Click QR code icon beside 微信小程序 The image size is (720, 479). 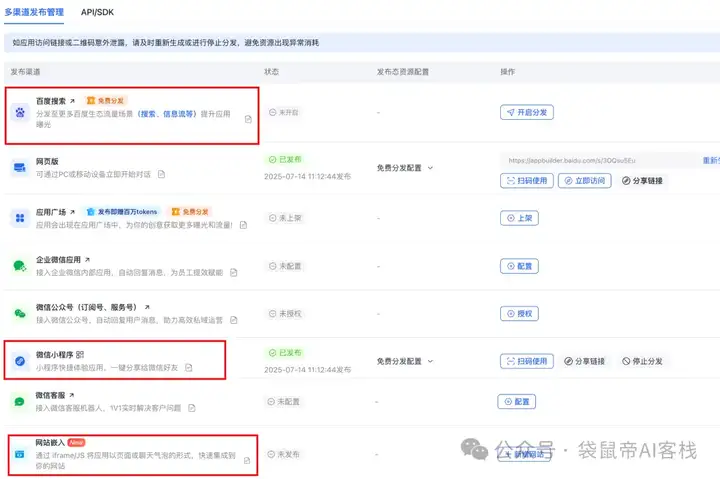80,355
